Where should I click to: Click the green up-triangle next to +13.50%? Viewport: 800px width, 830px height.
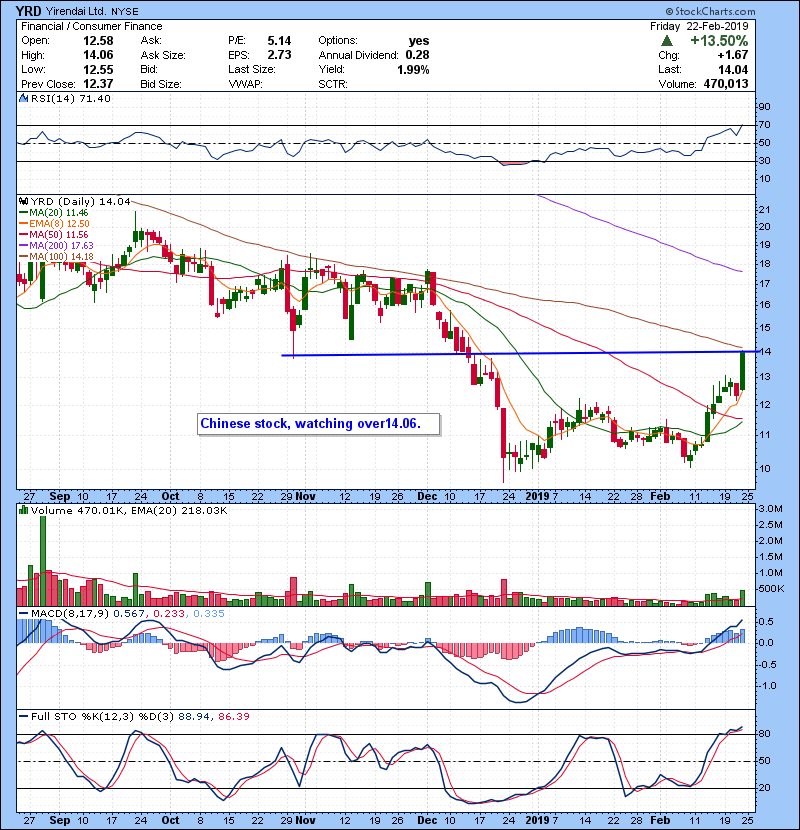(x=667, y=41)
